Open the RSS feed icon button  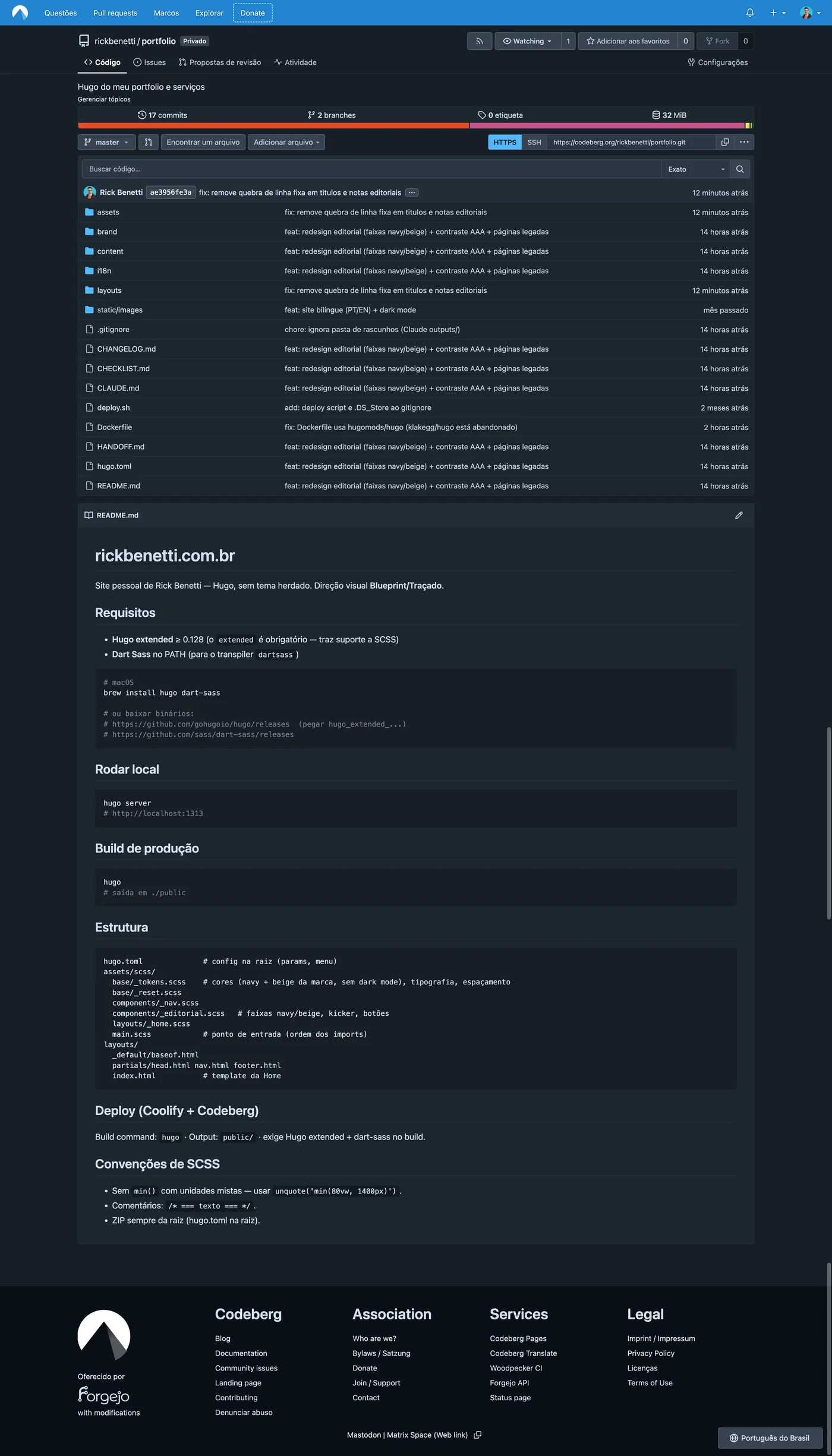coord(480,41)
